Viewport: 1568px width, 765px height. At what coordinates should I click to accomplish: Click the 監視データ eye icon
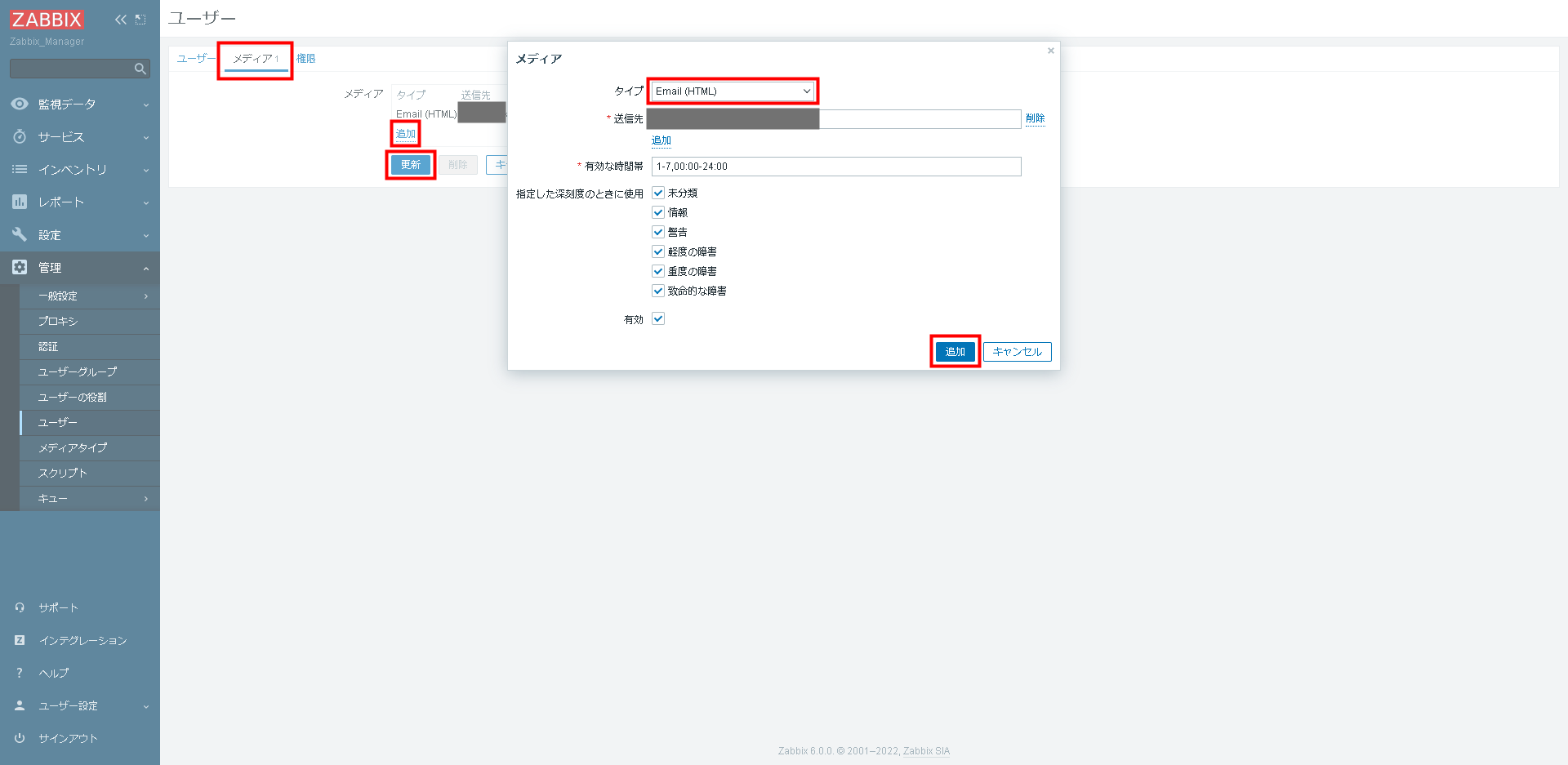click(x=20, y=104)
